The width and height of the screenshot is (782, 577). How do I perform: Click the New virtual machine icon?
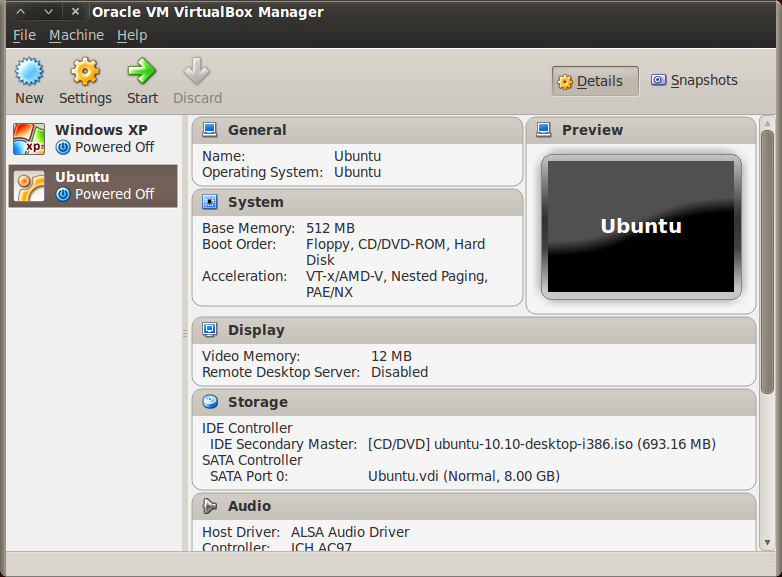coord(29,71)
